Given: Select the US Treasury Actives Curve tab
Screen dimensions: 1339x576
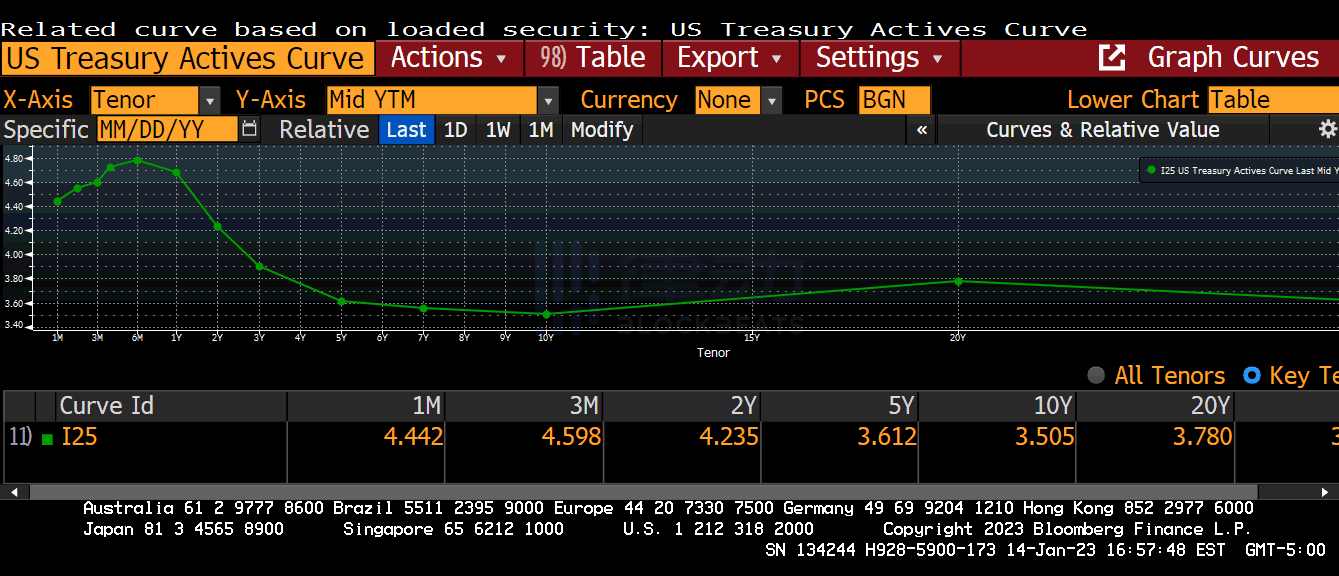Looking at the screenshot, I should [187, 58].
